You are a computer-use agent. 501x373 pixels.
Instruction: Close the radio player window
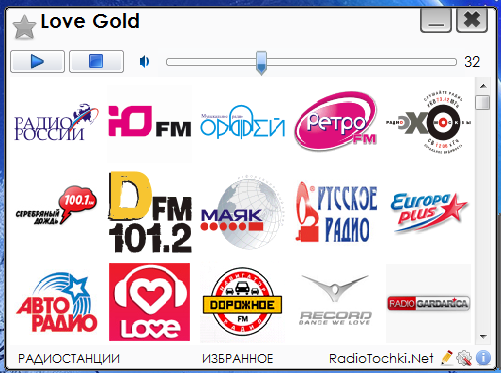[x=472, y=20]
